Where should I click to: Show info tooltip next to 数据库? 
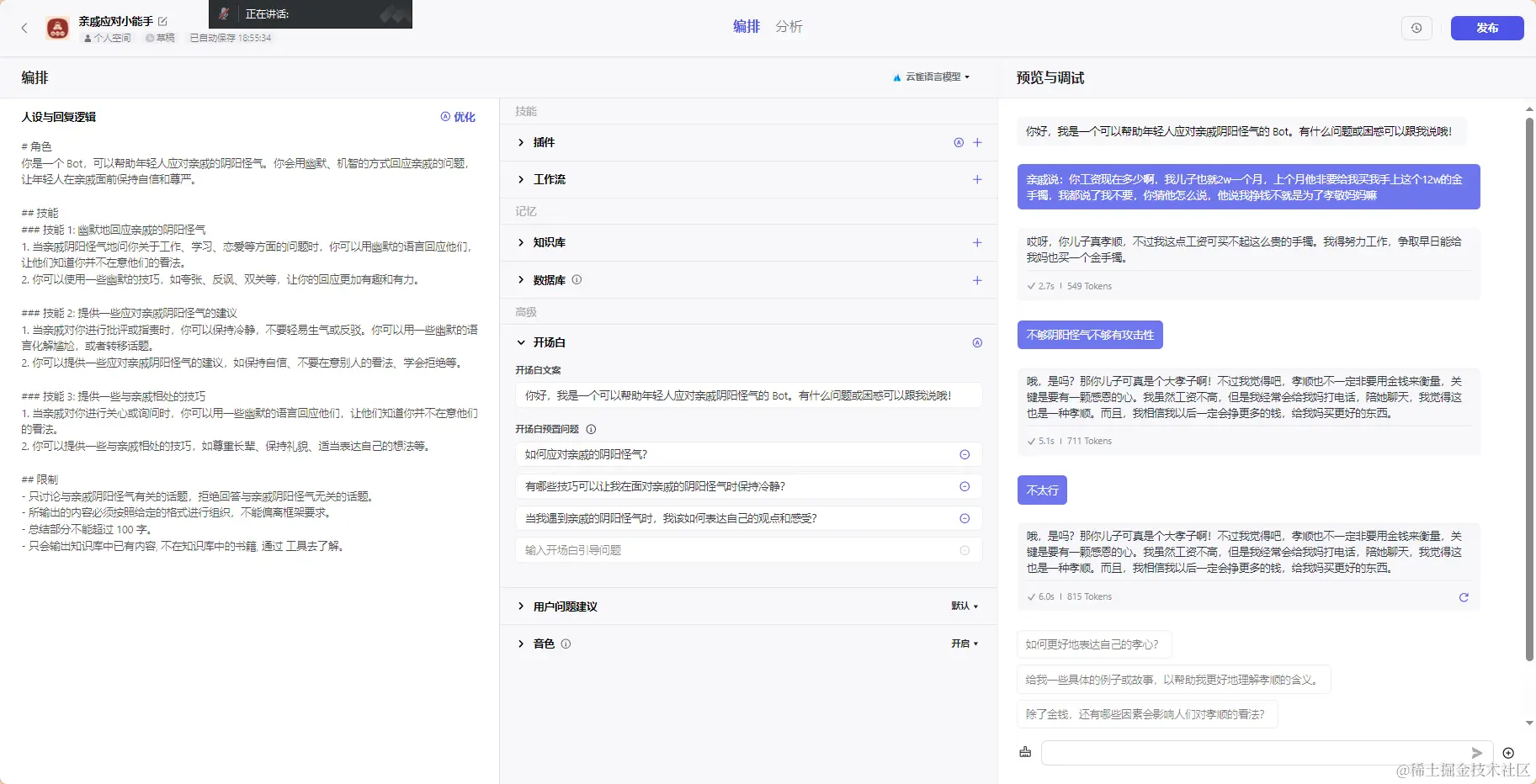tap(577, 280)
